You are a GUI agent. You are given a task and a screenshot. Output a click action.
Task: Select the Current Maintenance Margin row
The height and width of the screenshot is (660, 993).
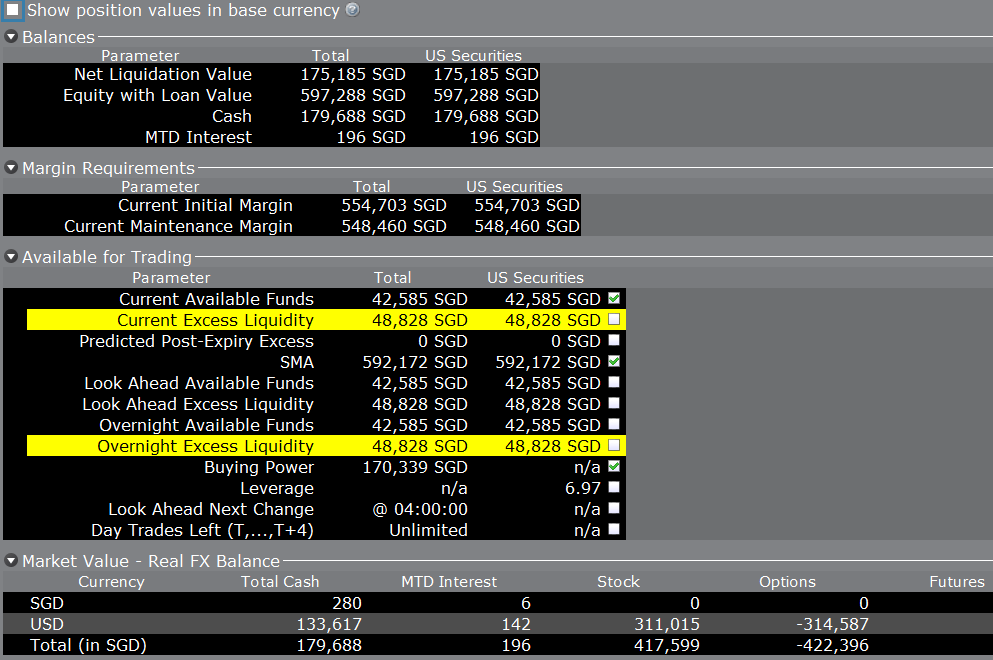pyautogui.click(x=178, y=226)
